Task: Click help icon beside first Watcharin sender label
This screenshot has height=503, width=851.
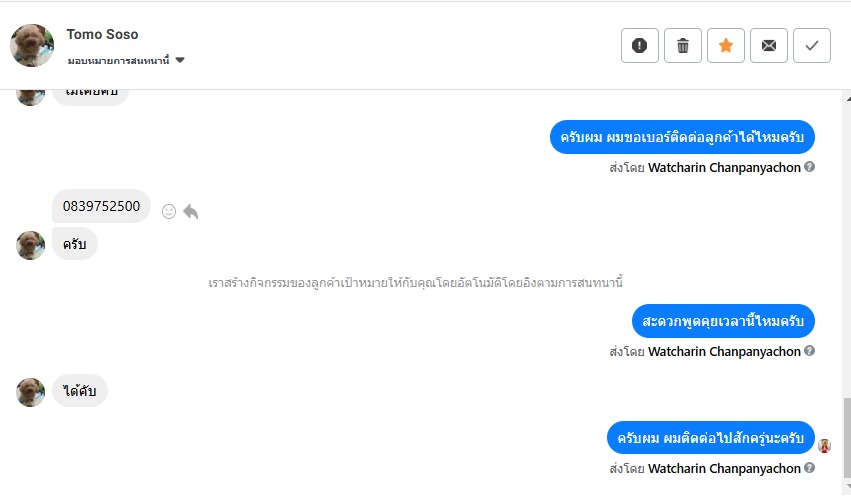Action: pyautogui.click(x=810, y=167)
